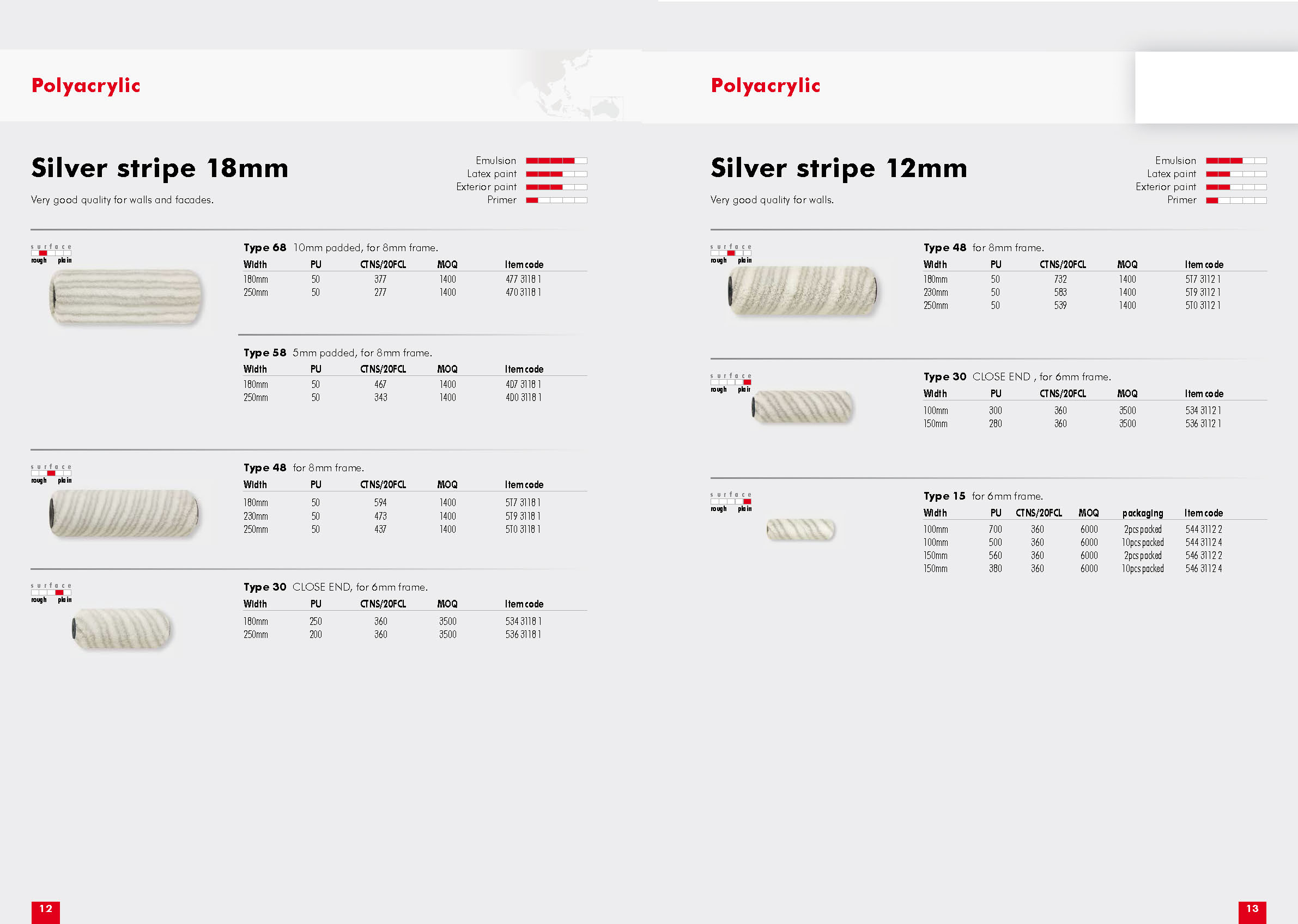Click the 'Silver stripe 12mm' heading
This screenshot has height=924, width=1298.
tap(839, 168)
